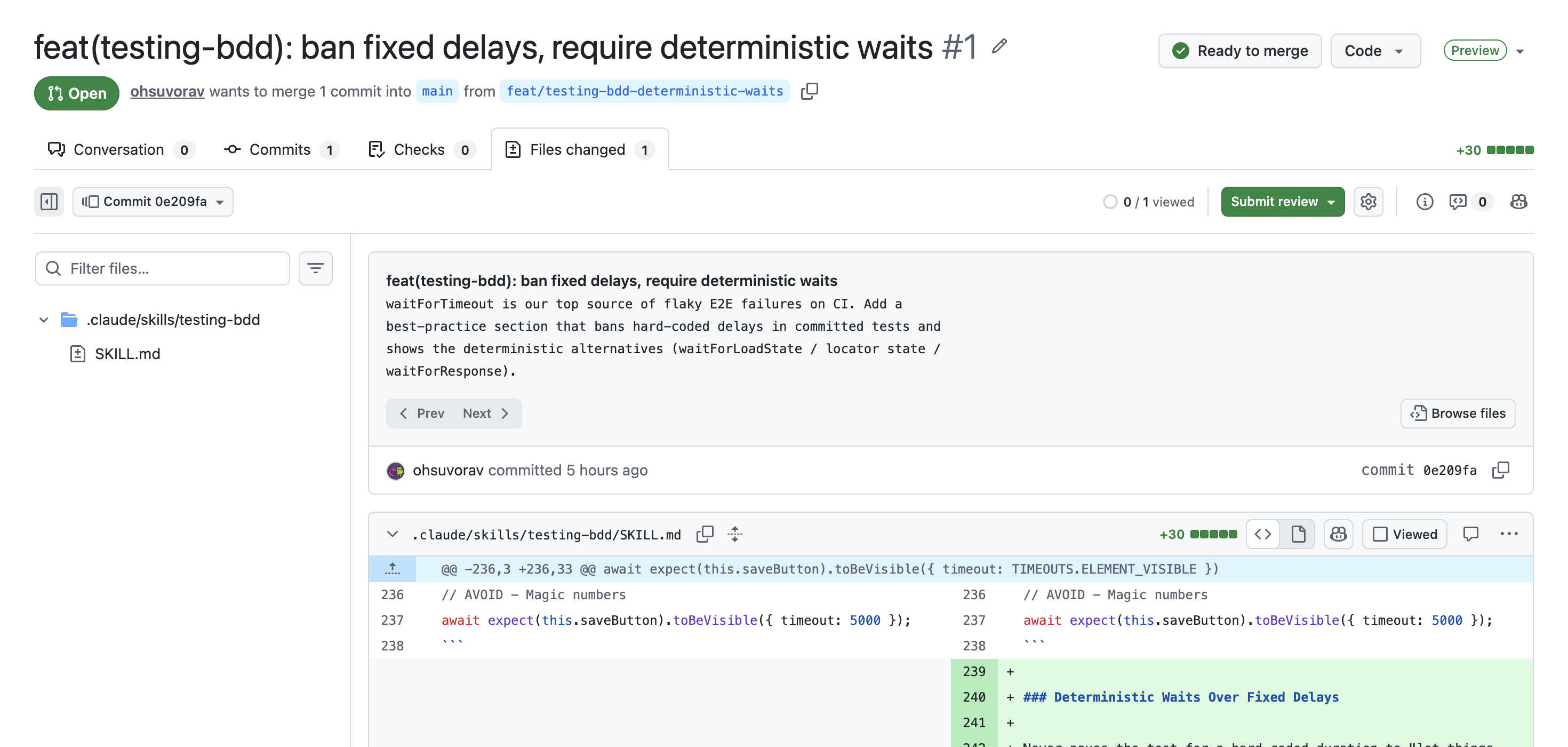Open file filter options icon

point(315,268)
